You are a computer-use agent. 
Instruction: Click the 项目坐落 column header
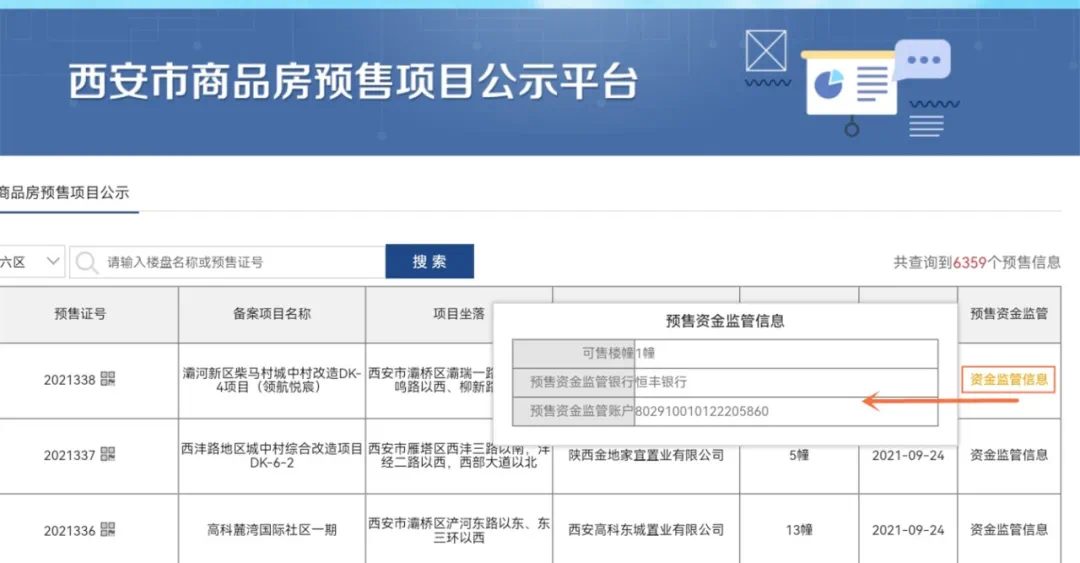459,314
